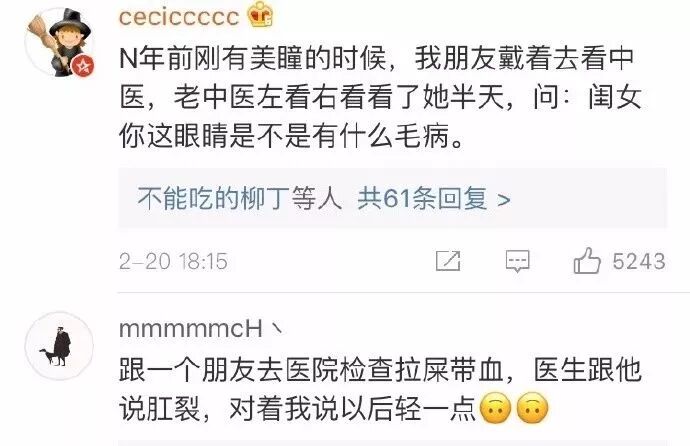Tap the 2-20 18:15 timestamp
Viewport: 690px width, 446px height.
[173, 261]
